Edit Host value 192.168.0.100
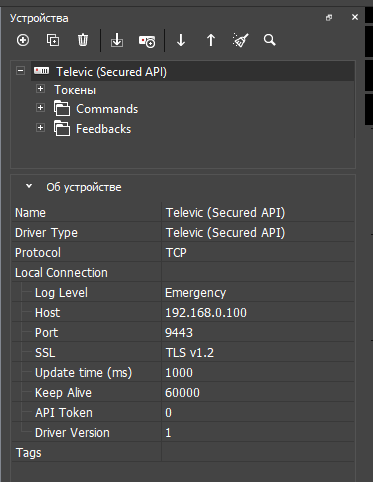Viewport: 373px width, 482px height. 258,313
